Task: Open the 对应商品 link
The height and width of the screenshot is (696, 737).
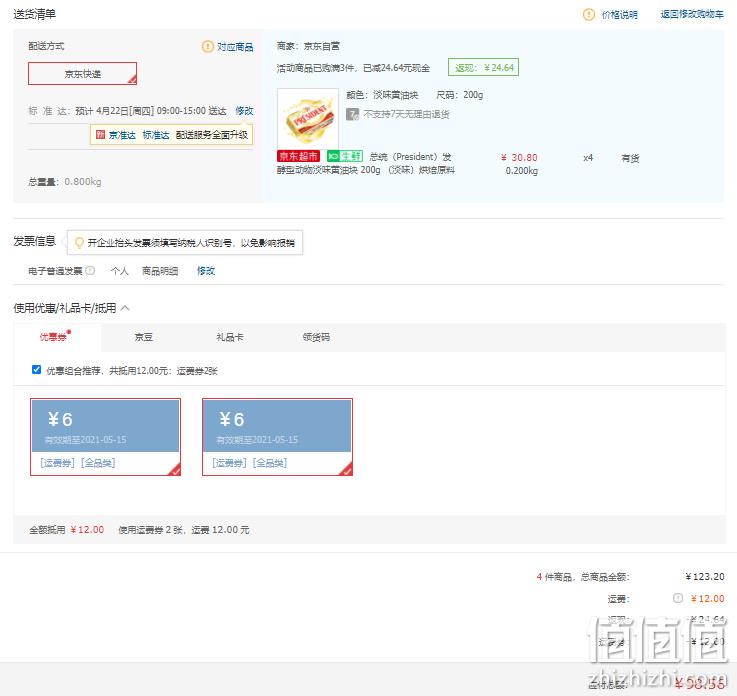Action: 235,47
